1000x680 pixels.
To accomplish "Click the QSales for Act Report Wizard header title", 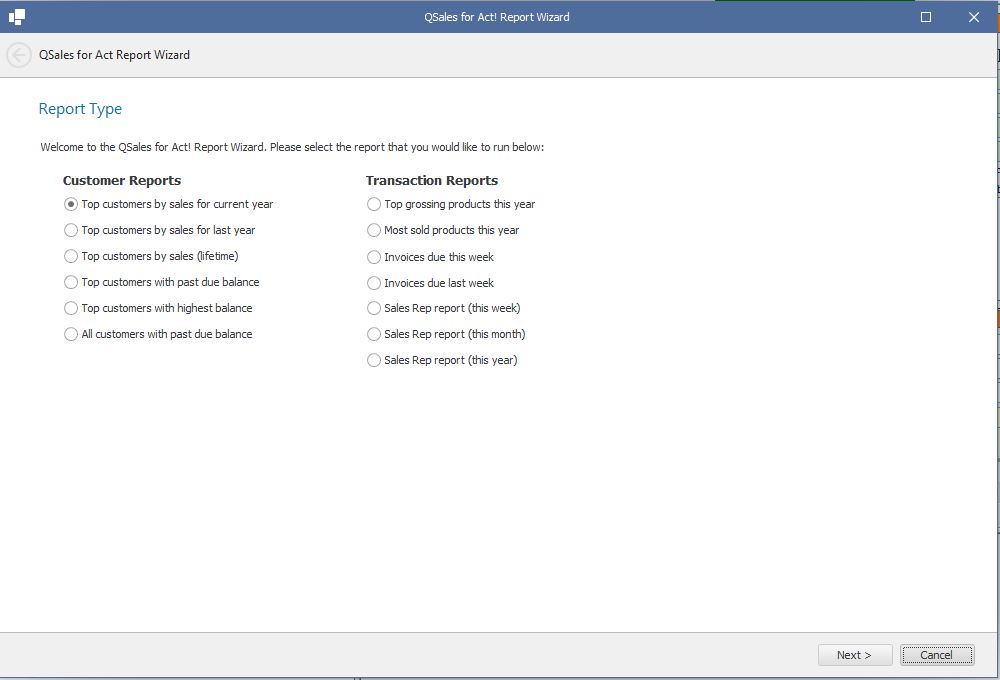I will tap(114, 55).
